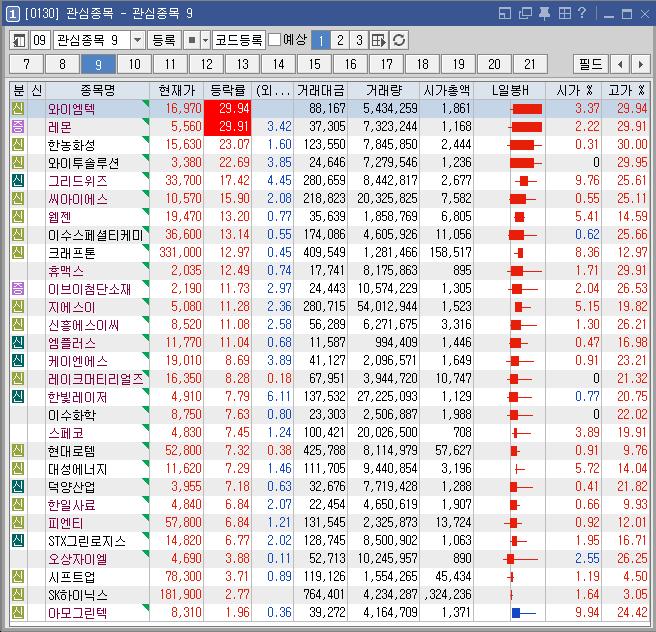
Task: Page group tabs left with arrow
Action: [620, 64]
